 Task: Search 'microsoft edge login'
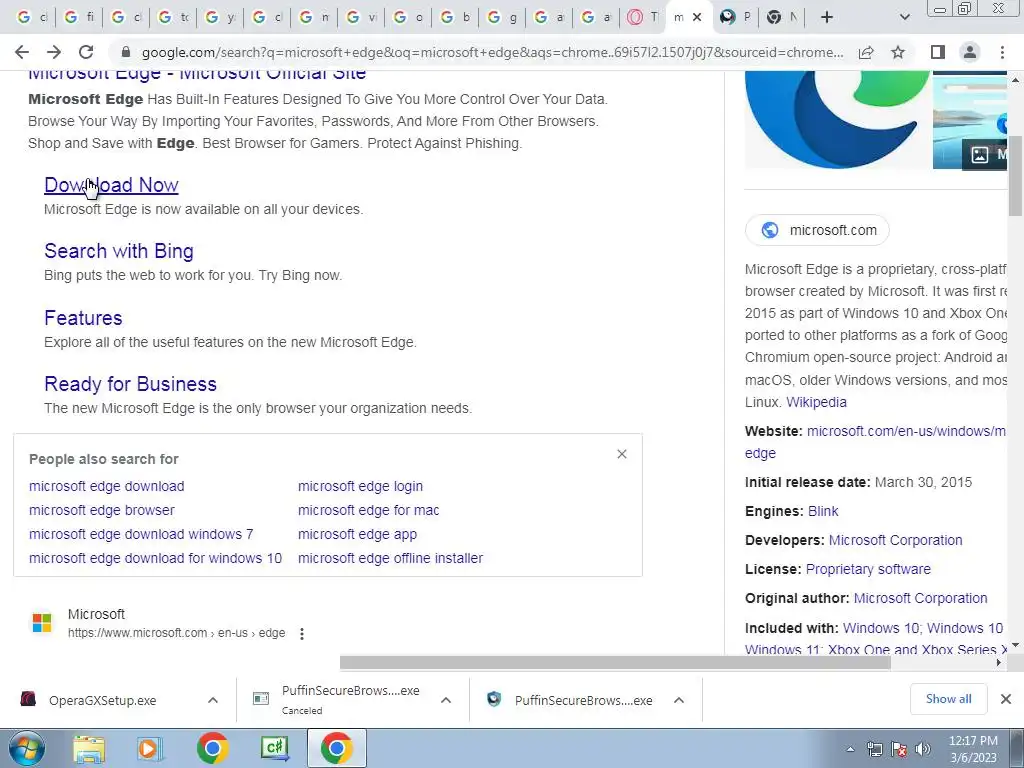point(360,487)
